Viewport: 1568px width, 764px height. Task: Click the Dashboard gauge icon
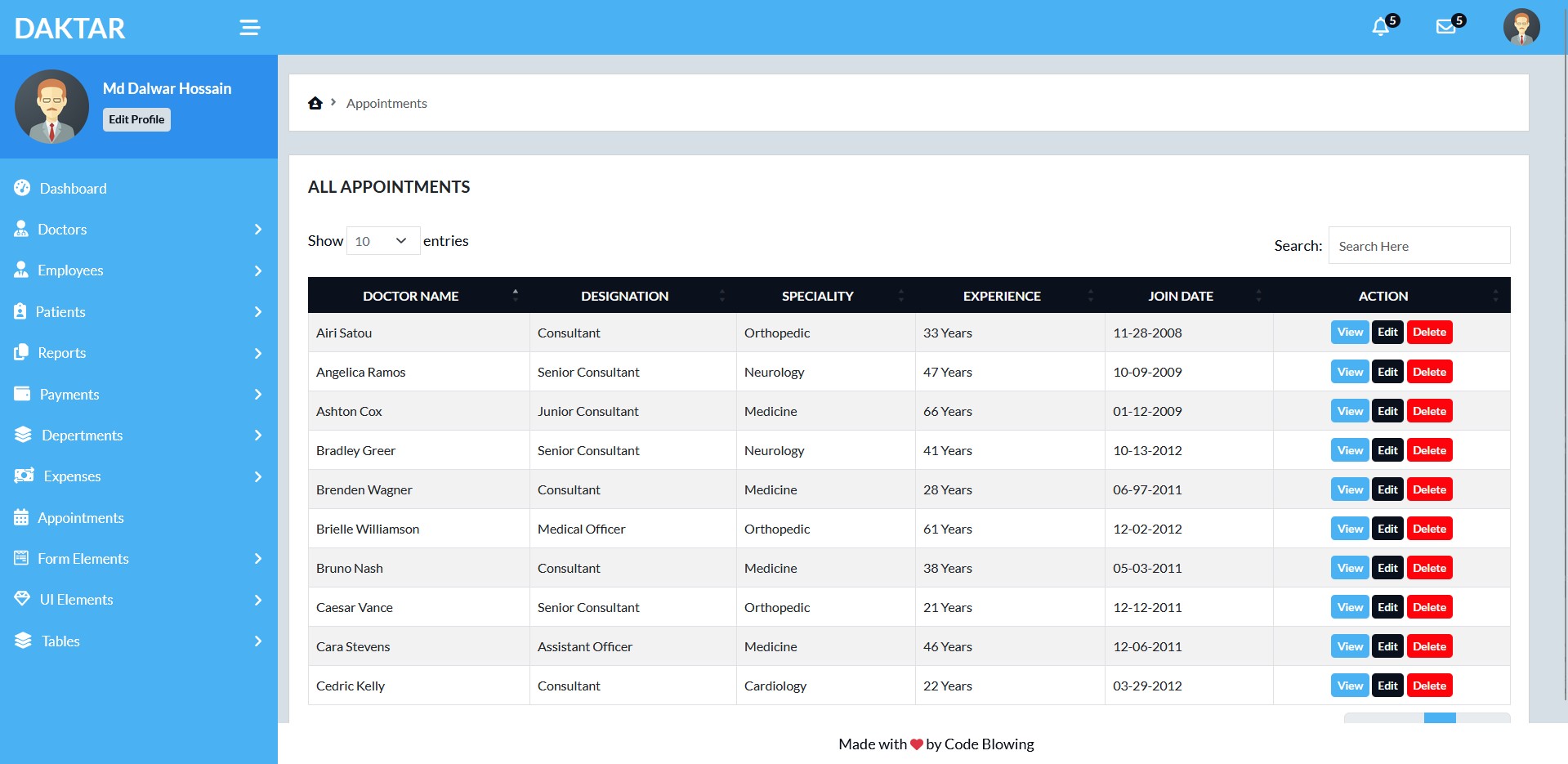22,188
